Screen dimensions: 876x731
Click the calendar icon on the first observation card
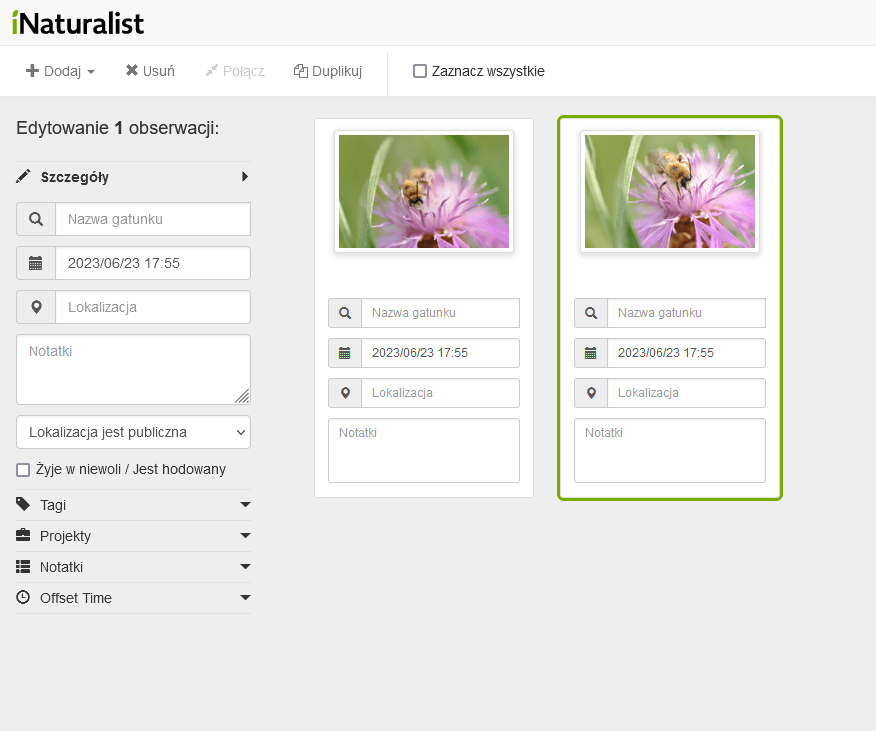pos(345,353)
